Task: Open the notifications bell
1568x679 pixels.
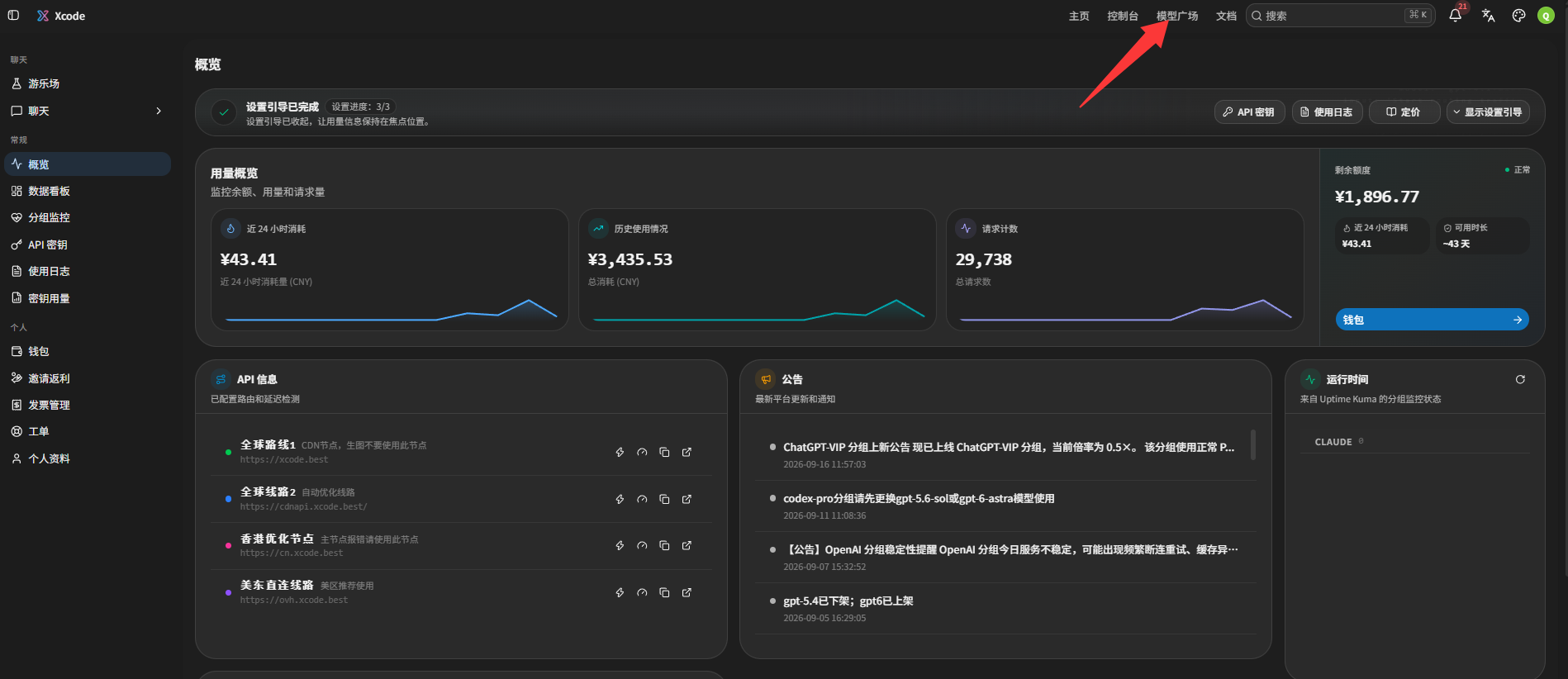Action: [1456, 16]
